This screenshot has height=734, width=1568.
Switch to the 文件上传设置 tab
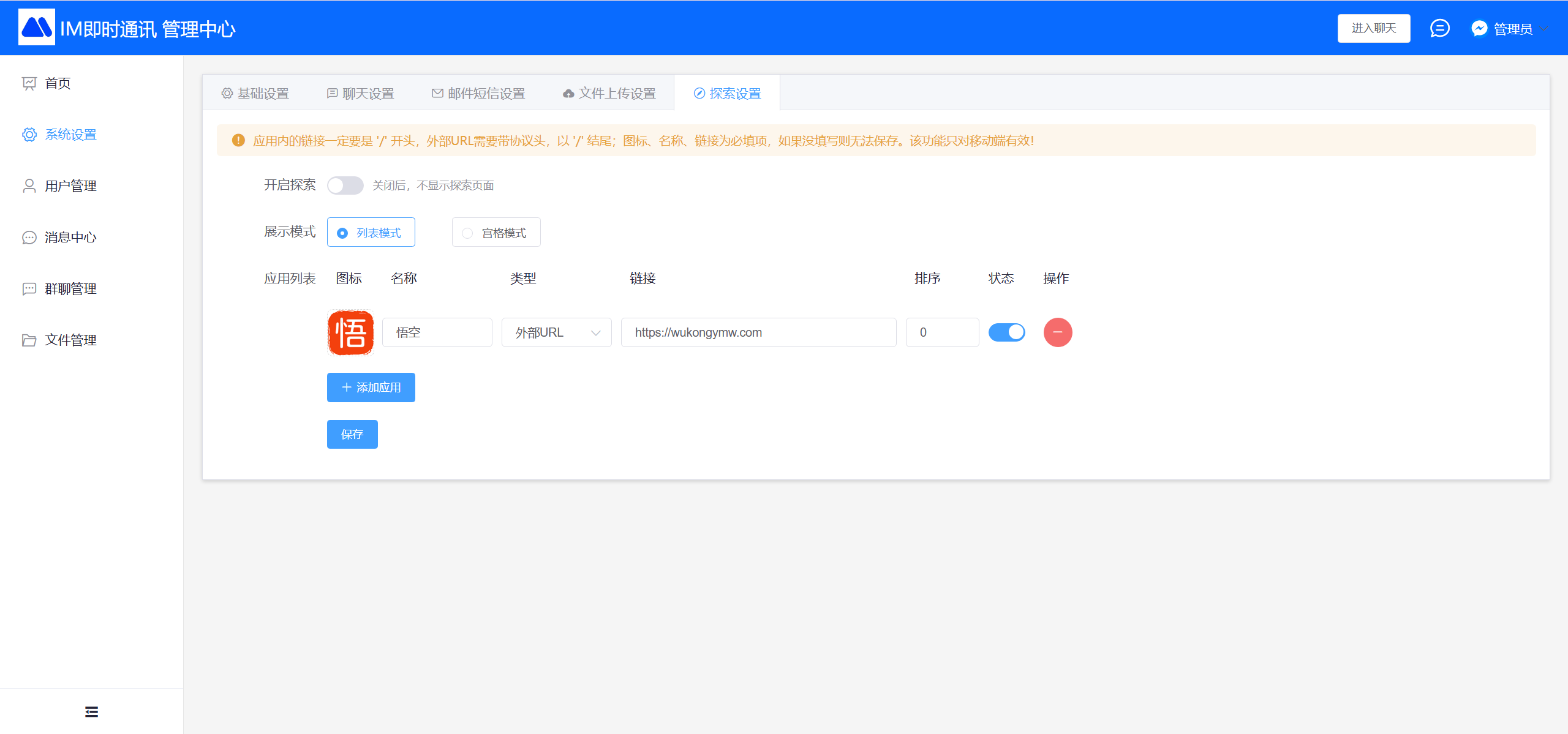tap(609, 94)
